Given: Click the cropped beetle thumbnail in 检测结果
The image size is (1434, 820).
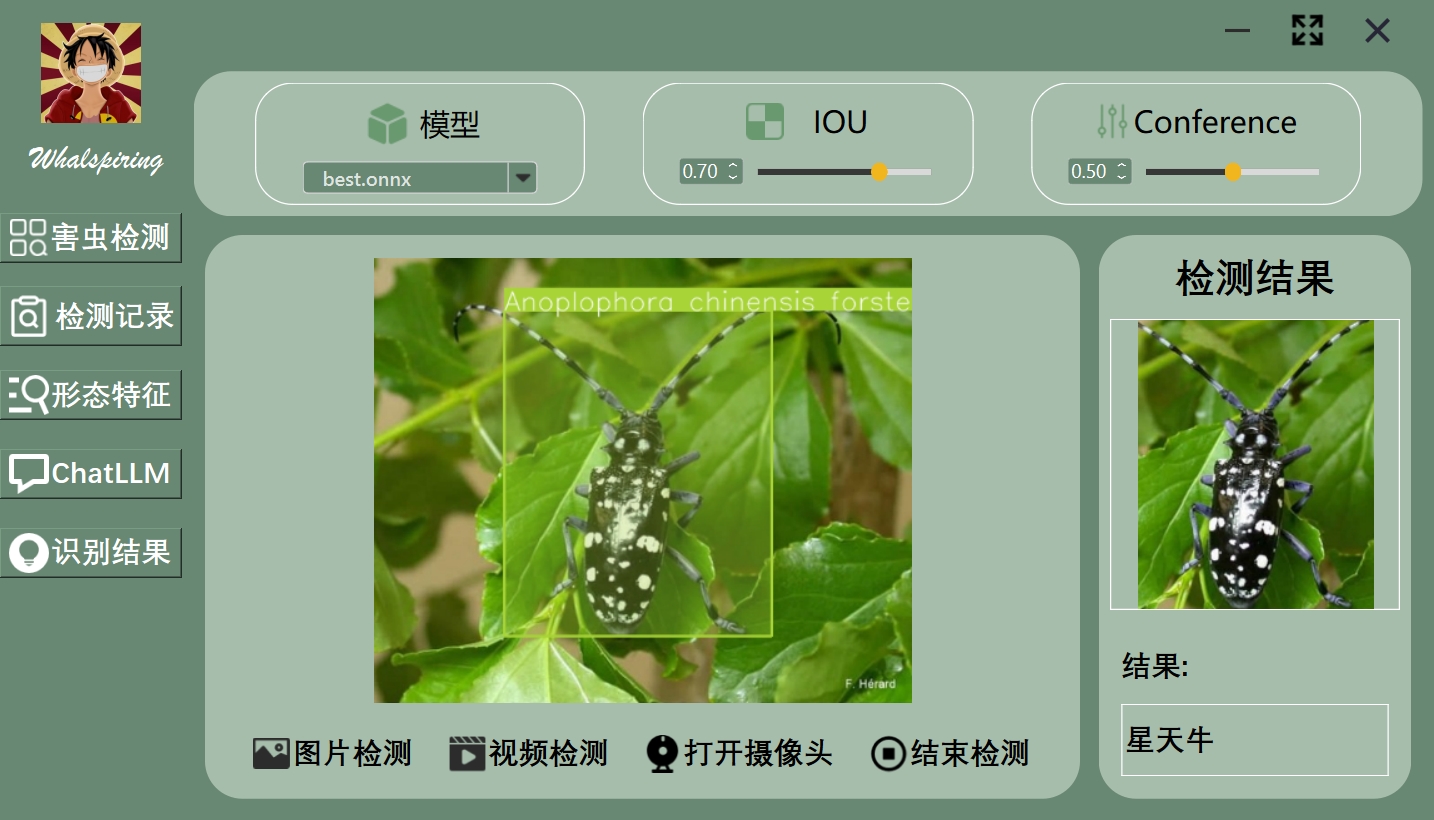Looking at the screenshot, I should (1255, 464).
